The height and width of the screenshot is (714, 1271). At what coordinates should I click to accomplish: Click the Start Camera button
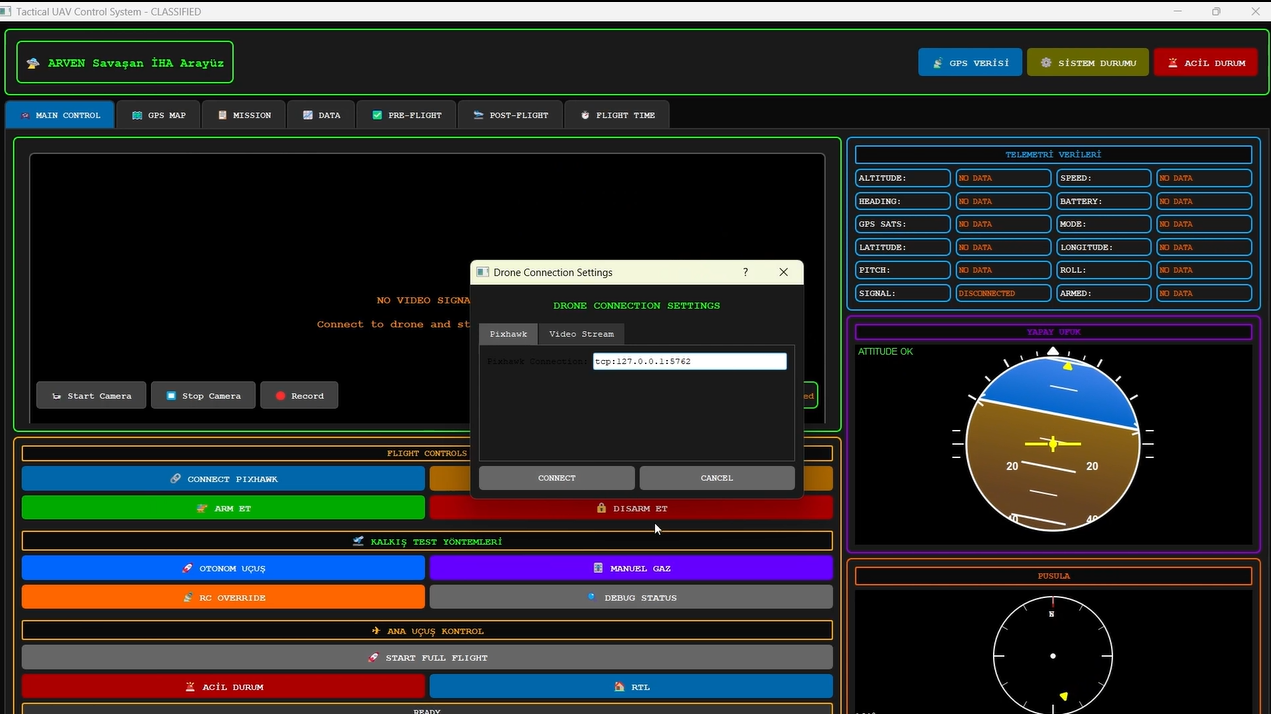coord(91,396)
